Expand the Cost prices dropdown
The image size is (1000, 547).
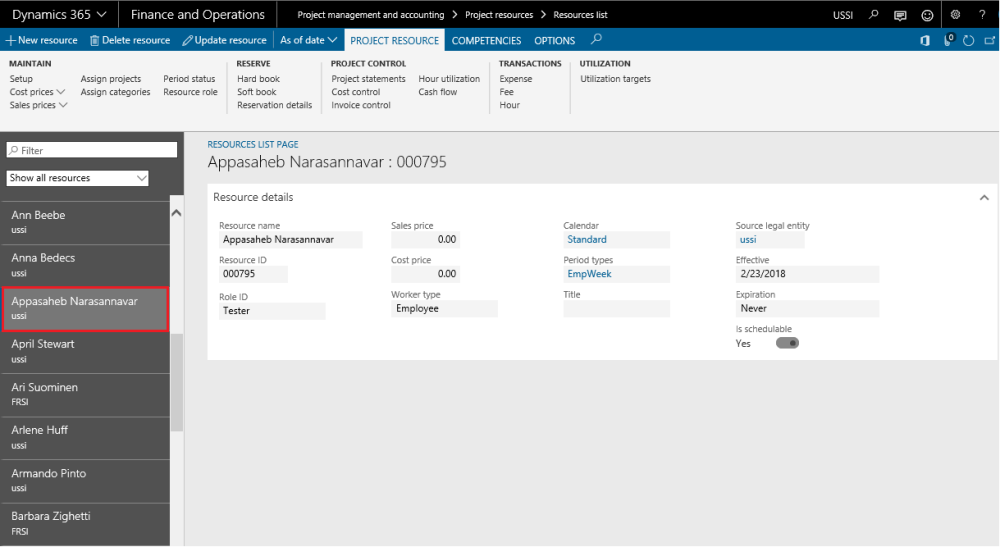pyautogui.click(x=37, y=92)
